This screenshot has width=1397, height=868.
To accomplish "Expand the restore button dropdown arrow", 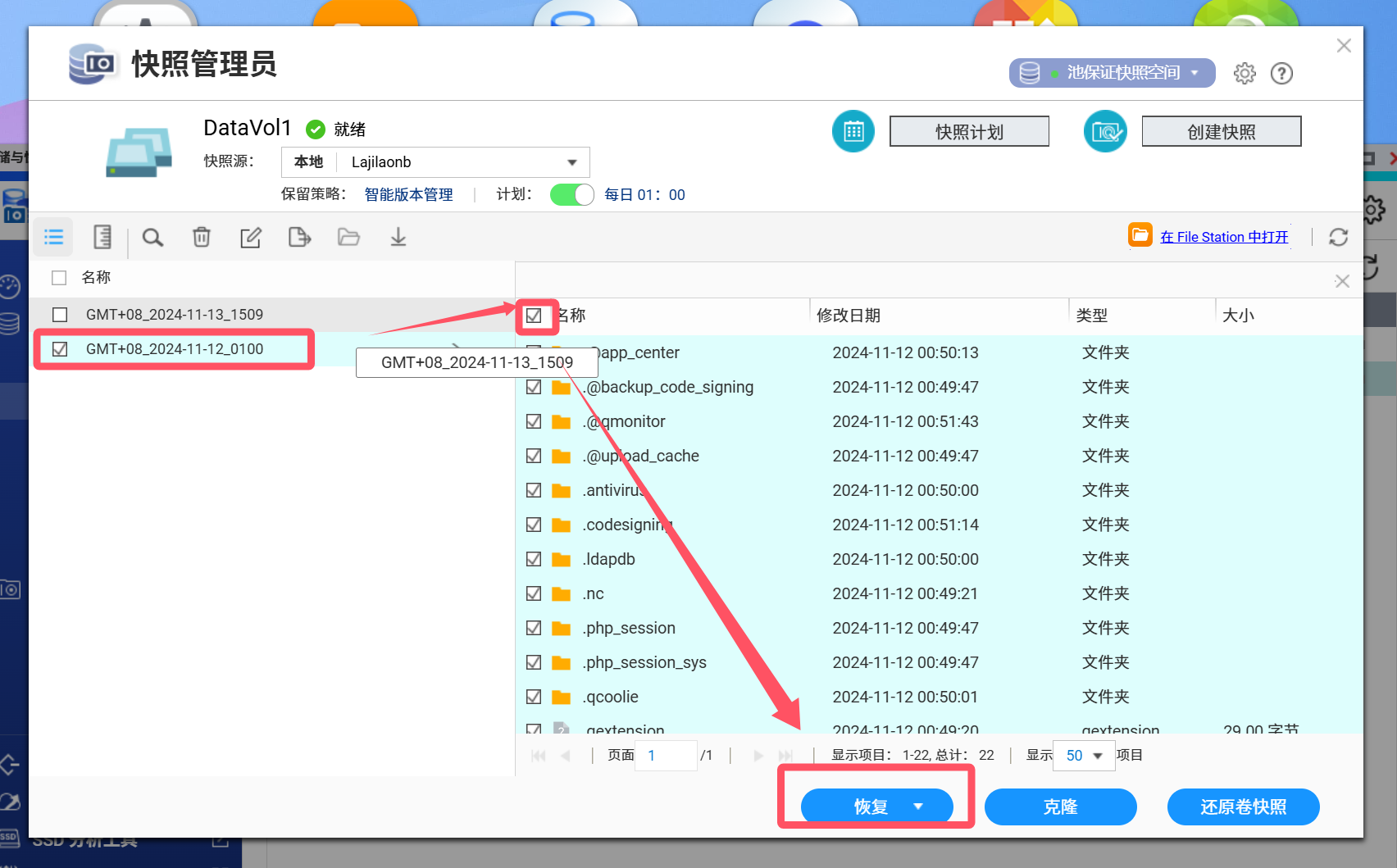I will [x=918, y=807].
